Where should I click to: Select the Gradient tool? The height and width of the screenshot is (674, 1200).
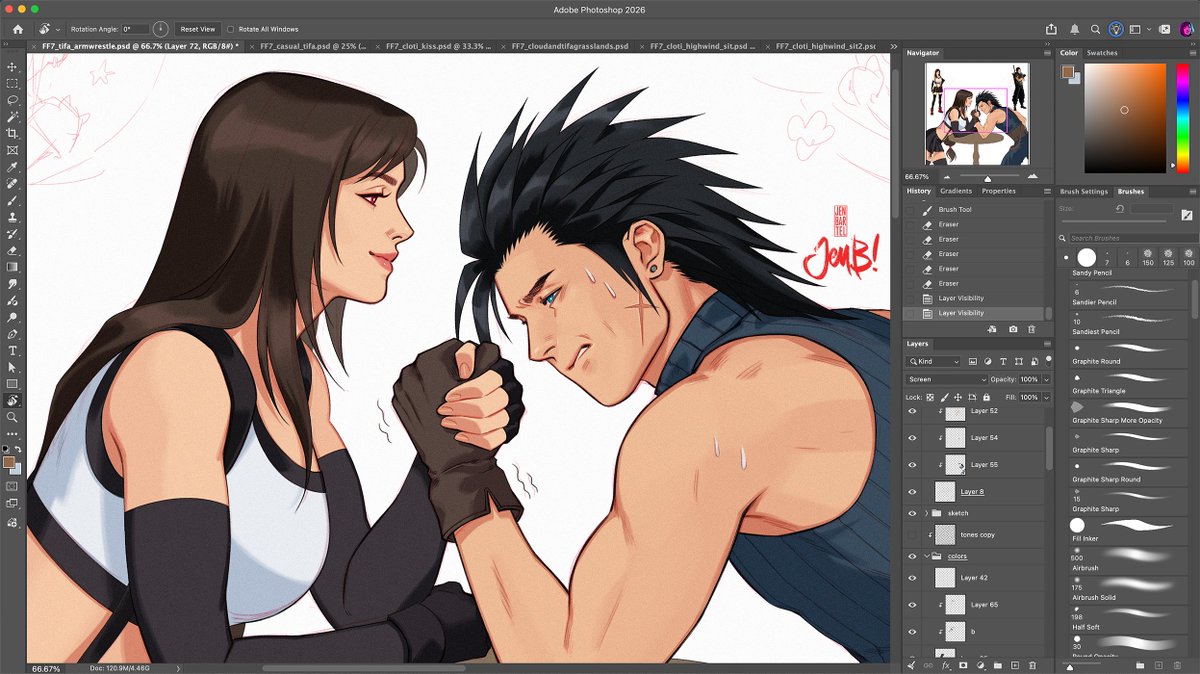click(13, 267)
